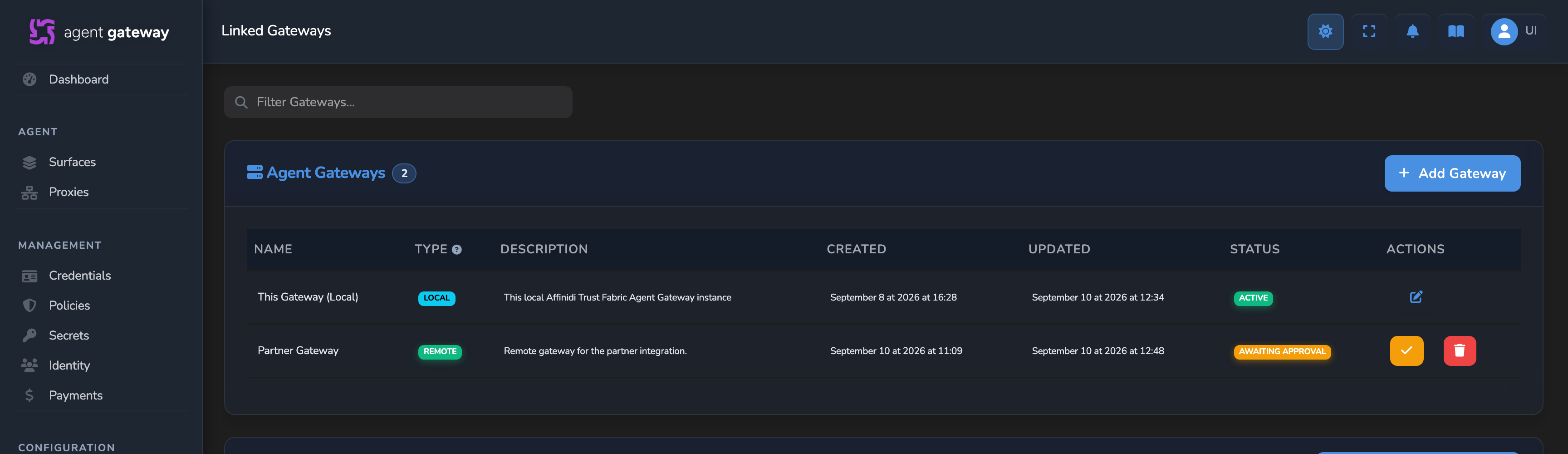Click the Agent Gateways server icon

tap(255, 173)
